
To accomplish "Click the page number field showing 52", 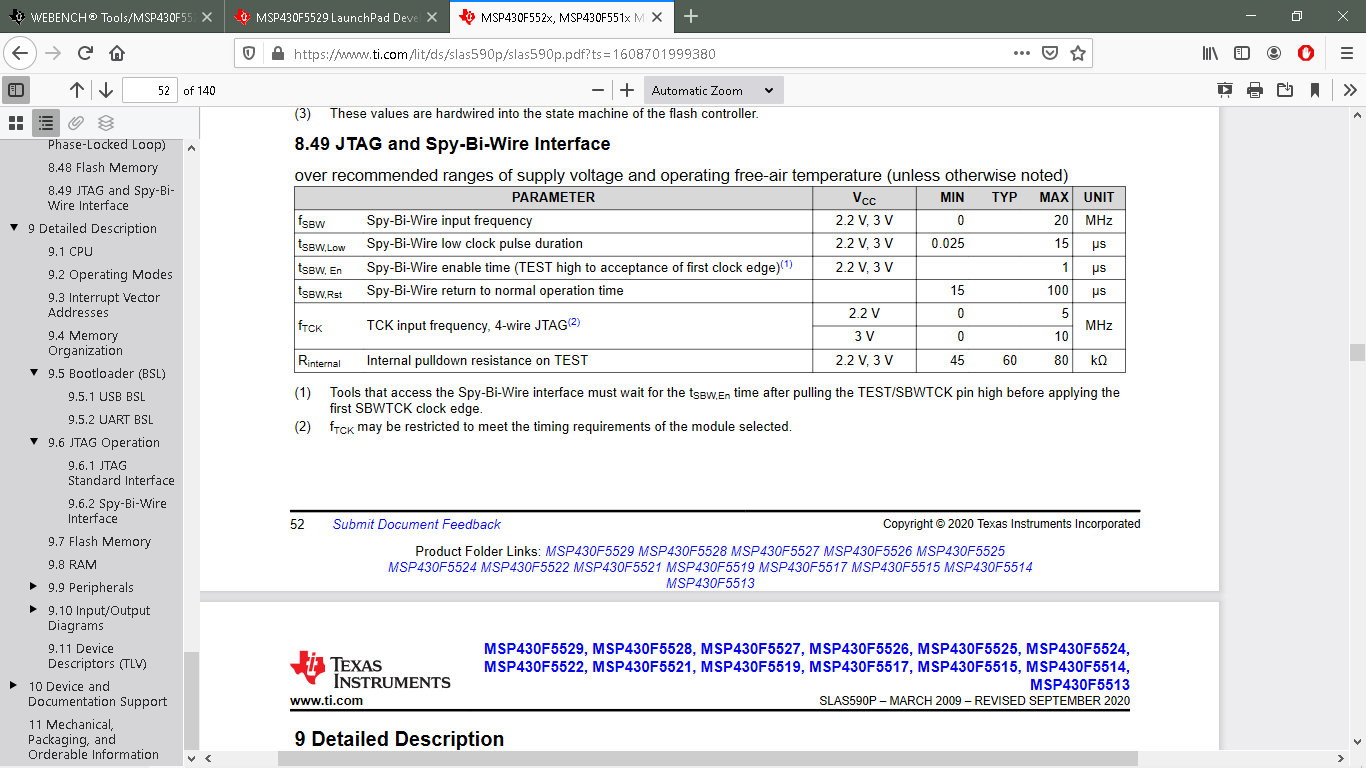I will pyautogui.click(x=150, y=90).
